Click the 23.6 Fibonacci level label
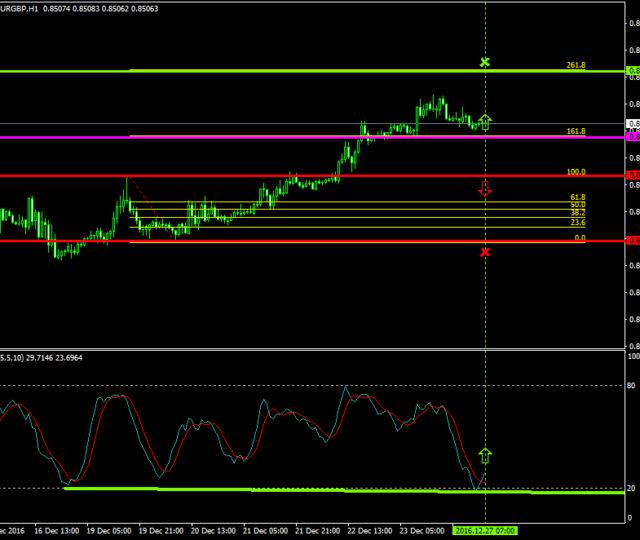The width and height of the screenshot is (640, 540). [x=577, y=223]
